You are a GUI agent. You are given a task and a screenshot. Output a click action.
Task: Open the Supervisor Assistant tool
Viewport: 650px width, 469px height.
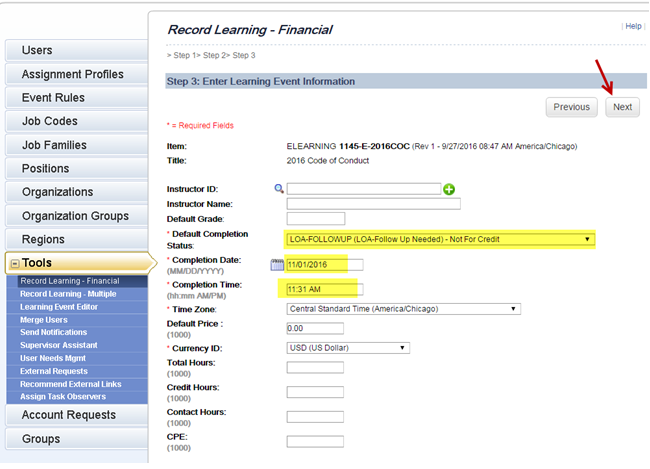pos(58,345)
